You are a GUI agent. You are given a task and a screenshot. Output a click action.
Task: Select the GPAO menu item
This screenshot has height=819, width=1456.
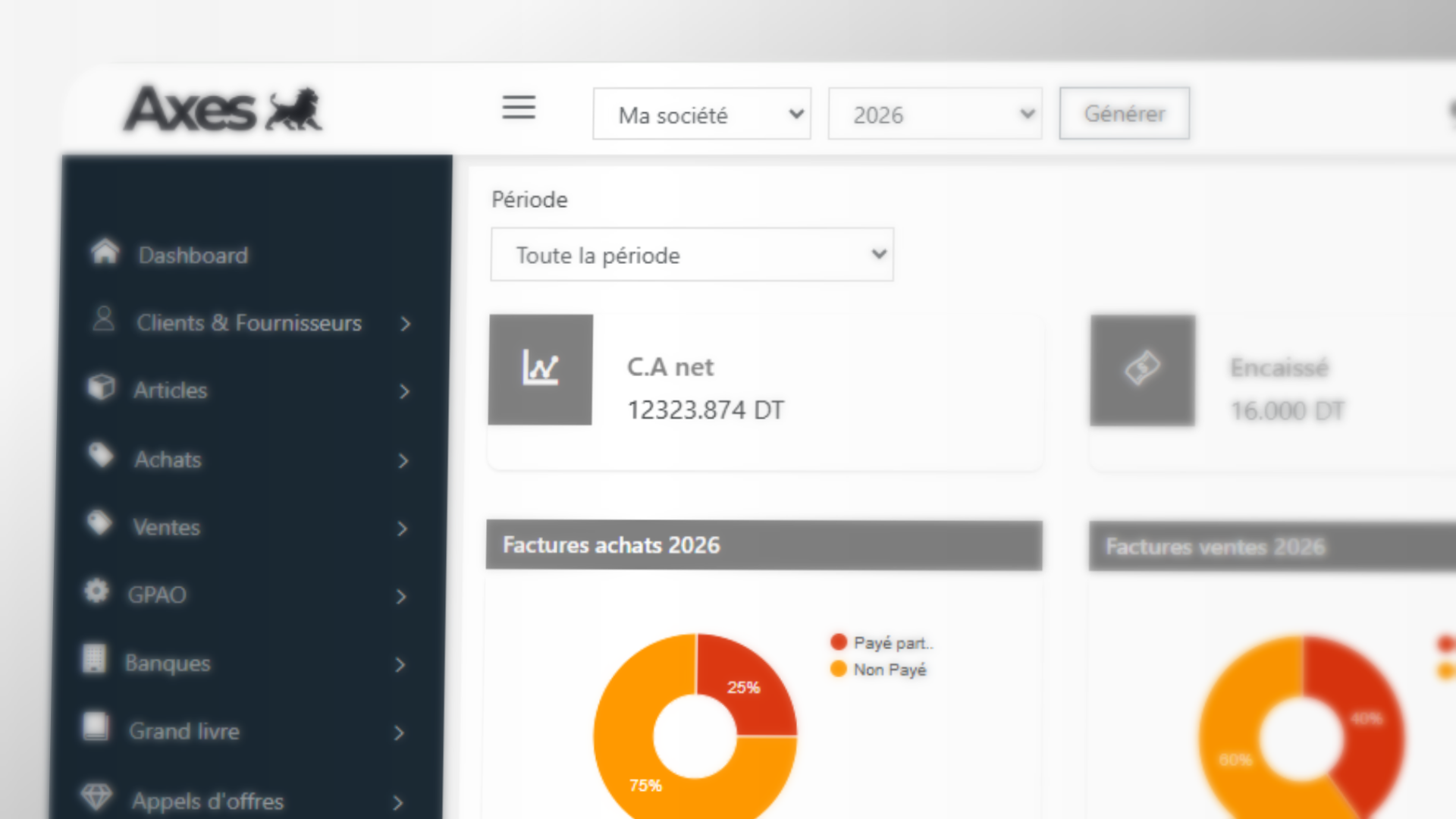click(x=157, y=595)
